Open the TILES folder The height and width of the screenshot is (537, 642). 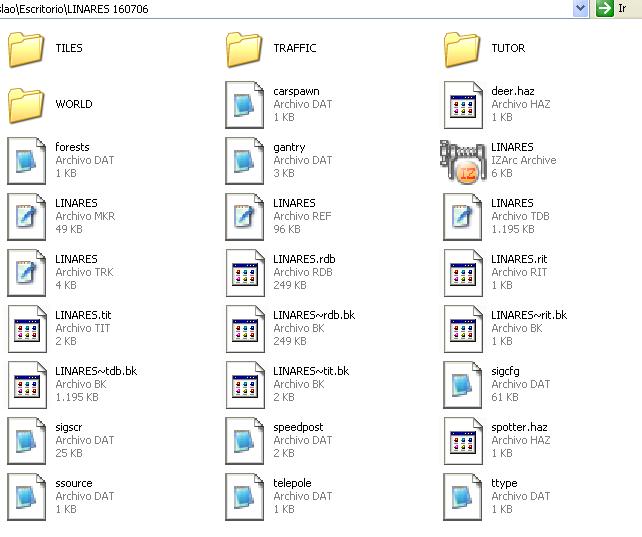26,48
